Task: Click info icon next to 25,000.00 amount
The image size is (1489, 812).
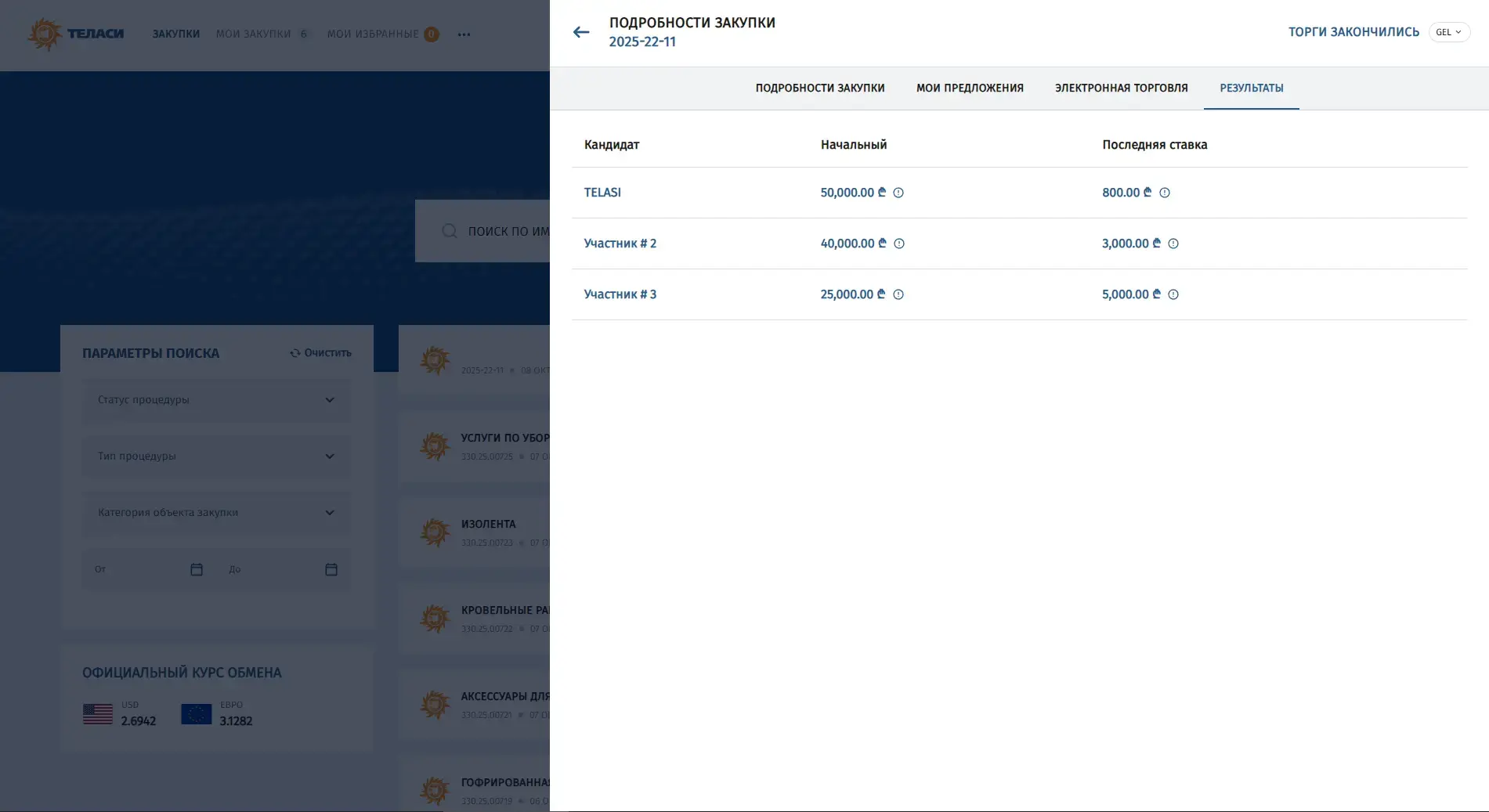Action: pos(898,294)
